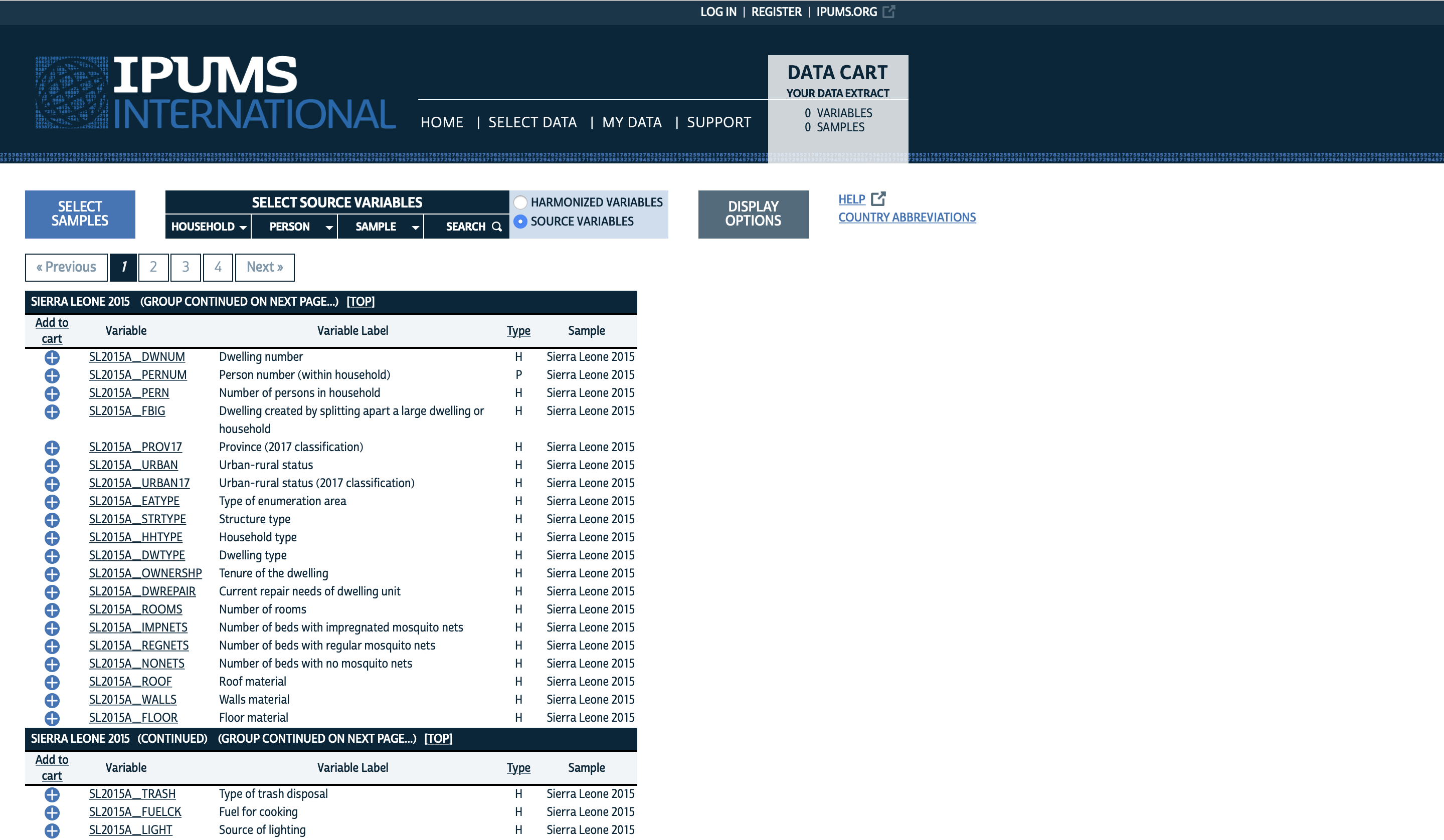The width and height of the screenshot is (1444, 840).
Task: Select Harmonized Variables radio button
Action: coord(520,202)
